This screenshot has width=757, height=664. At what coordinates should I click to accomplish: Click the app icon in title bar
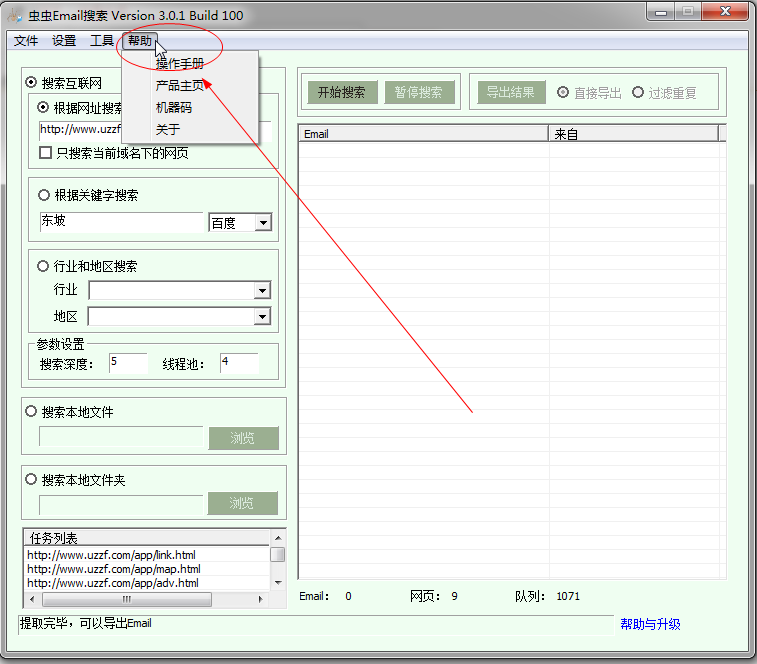pyautogui.click(x=15, y=15)
